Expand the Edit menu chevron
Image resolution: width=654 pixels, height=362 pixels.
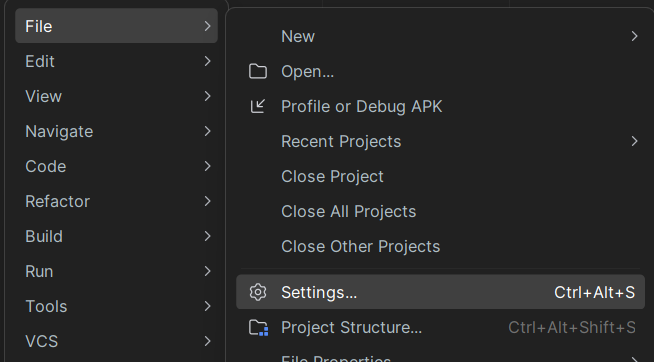[207, 61]
